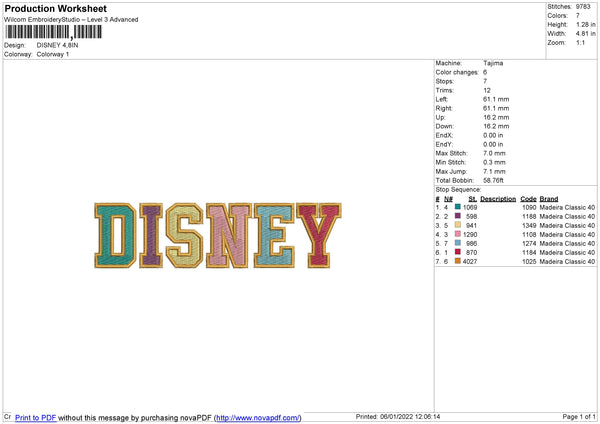The height and width of the screenshot is (424, 600).
Task: Click the stitch count 1069 in row 1
Action: coord(470,207)
